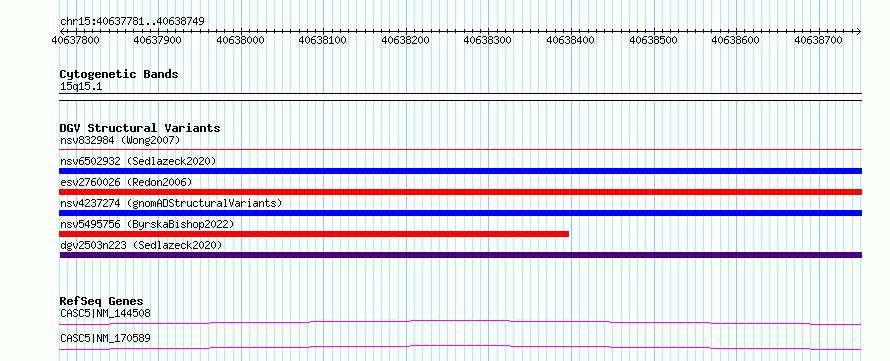Image resolution: width=890 pixels, height=361 pixels.
Task: Click ruler position label 40638500
Action: pos(654,40)
